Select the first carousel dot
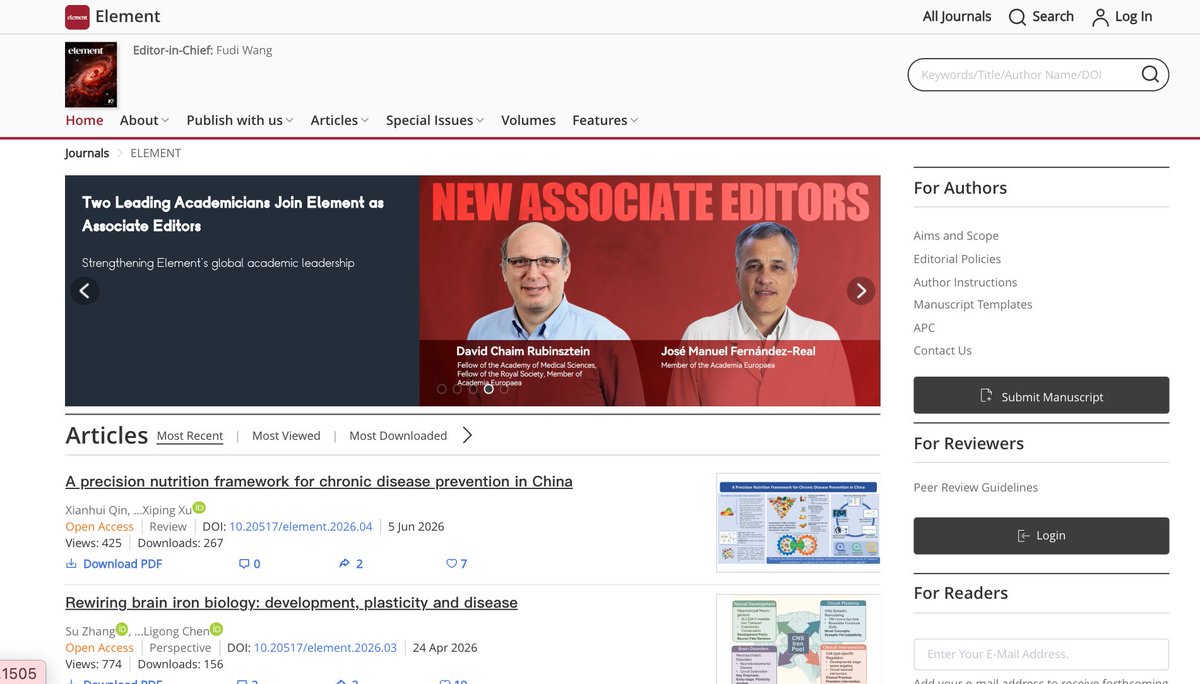 (442, 389)
